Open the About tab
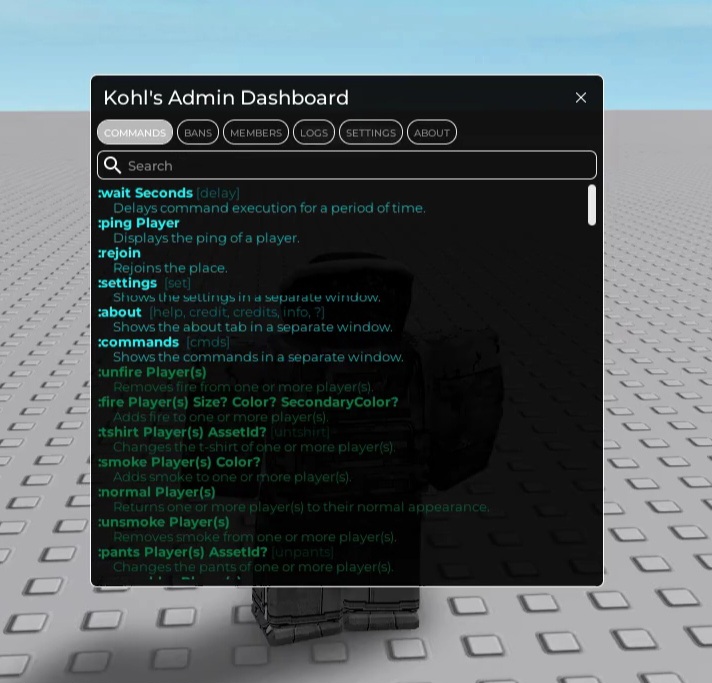Screen dimensions: 712x683 pyautogui.click(x=432, y=133)
